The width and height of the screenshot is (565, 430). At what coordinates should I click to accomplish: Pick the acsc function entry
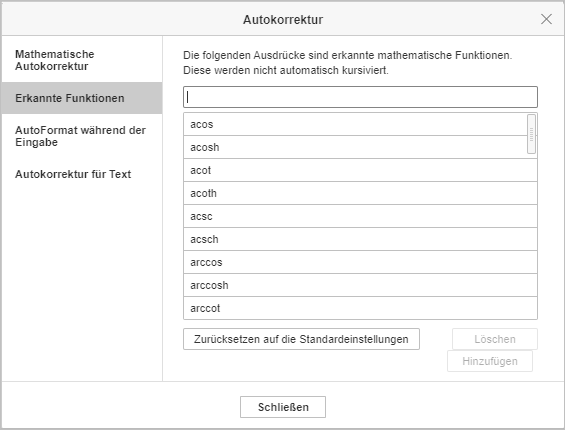tap(360, 216)
